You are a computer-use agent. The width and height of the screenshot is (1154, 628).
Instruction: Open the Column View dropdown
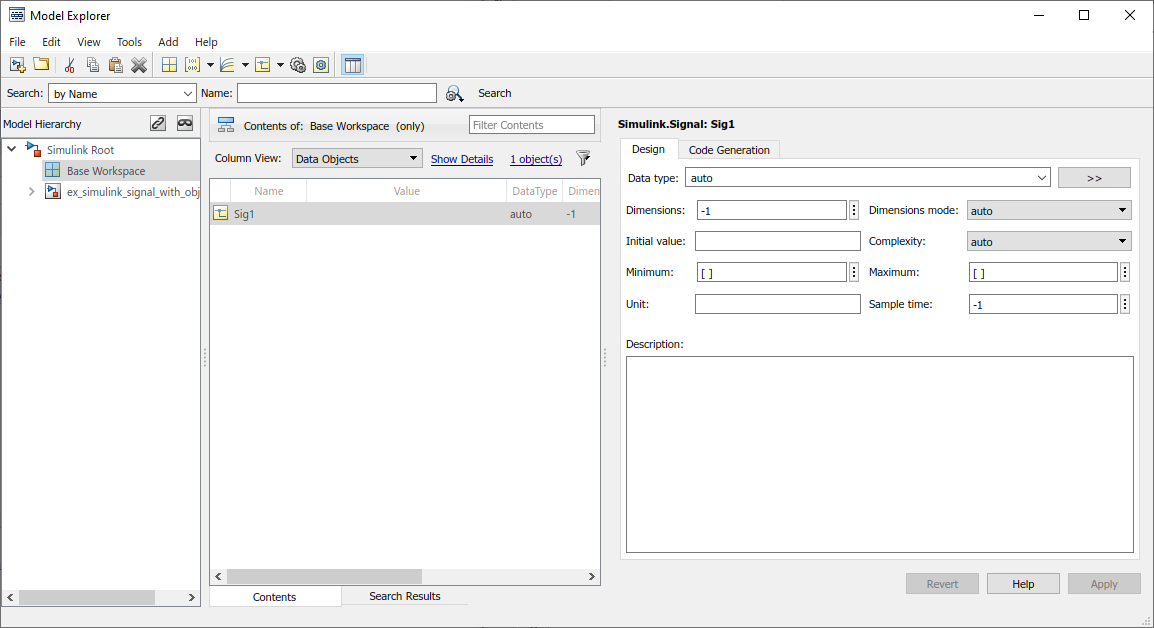point(357,159)
